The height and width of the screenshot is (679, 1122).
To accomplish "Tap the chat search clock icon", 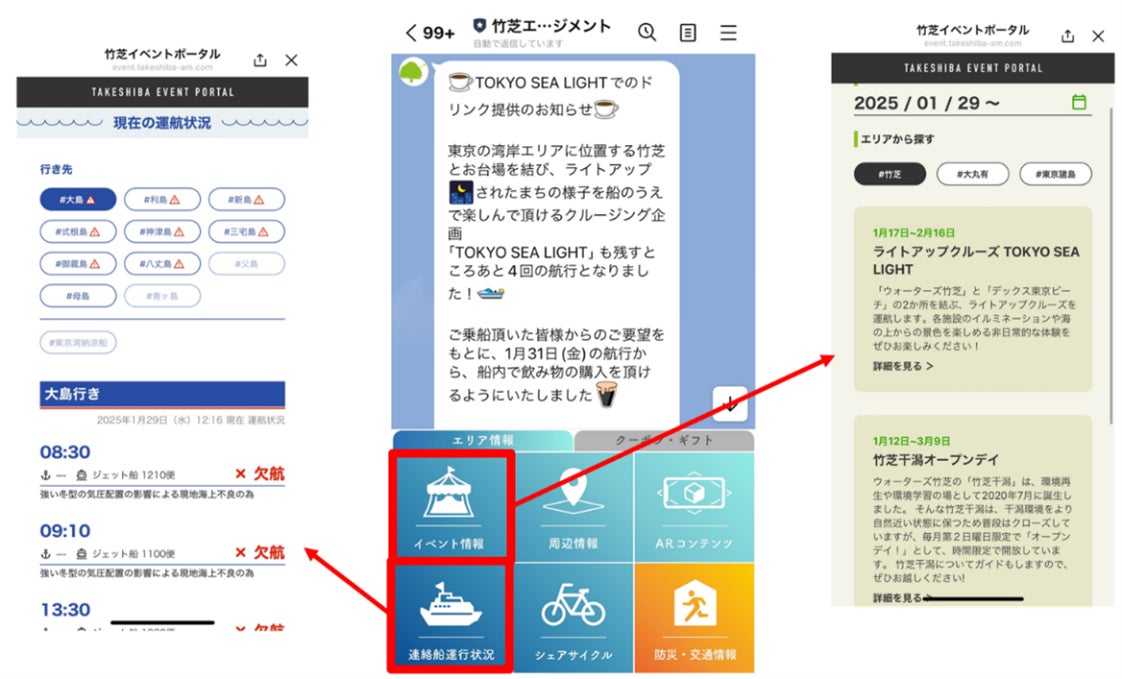I will pos(647,32).
